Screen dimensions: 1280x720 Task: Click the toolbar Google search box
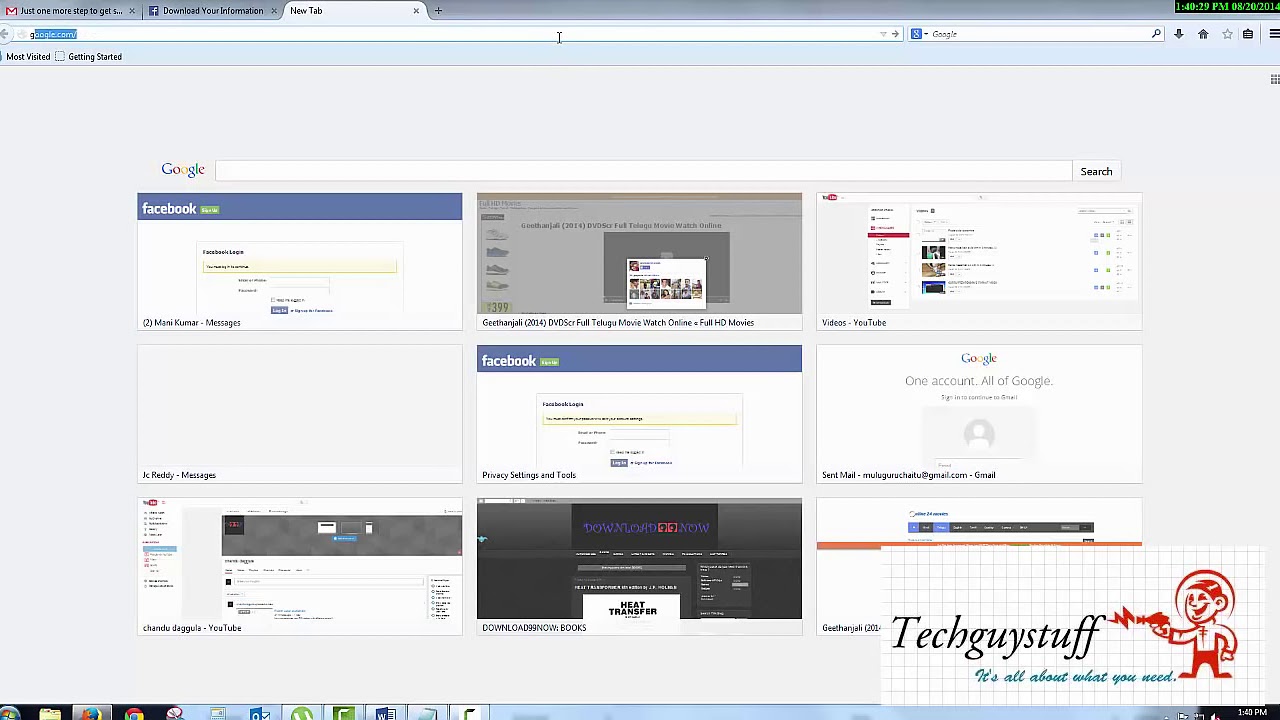point(1035,34)
